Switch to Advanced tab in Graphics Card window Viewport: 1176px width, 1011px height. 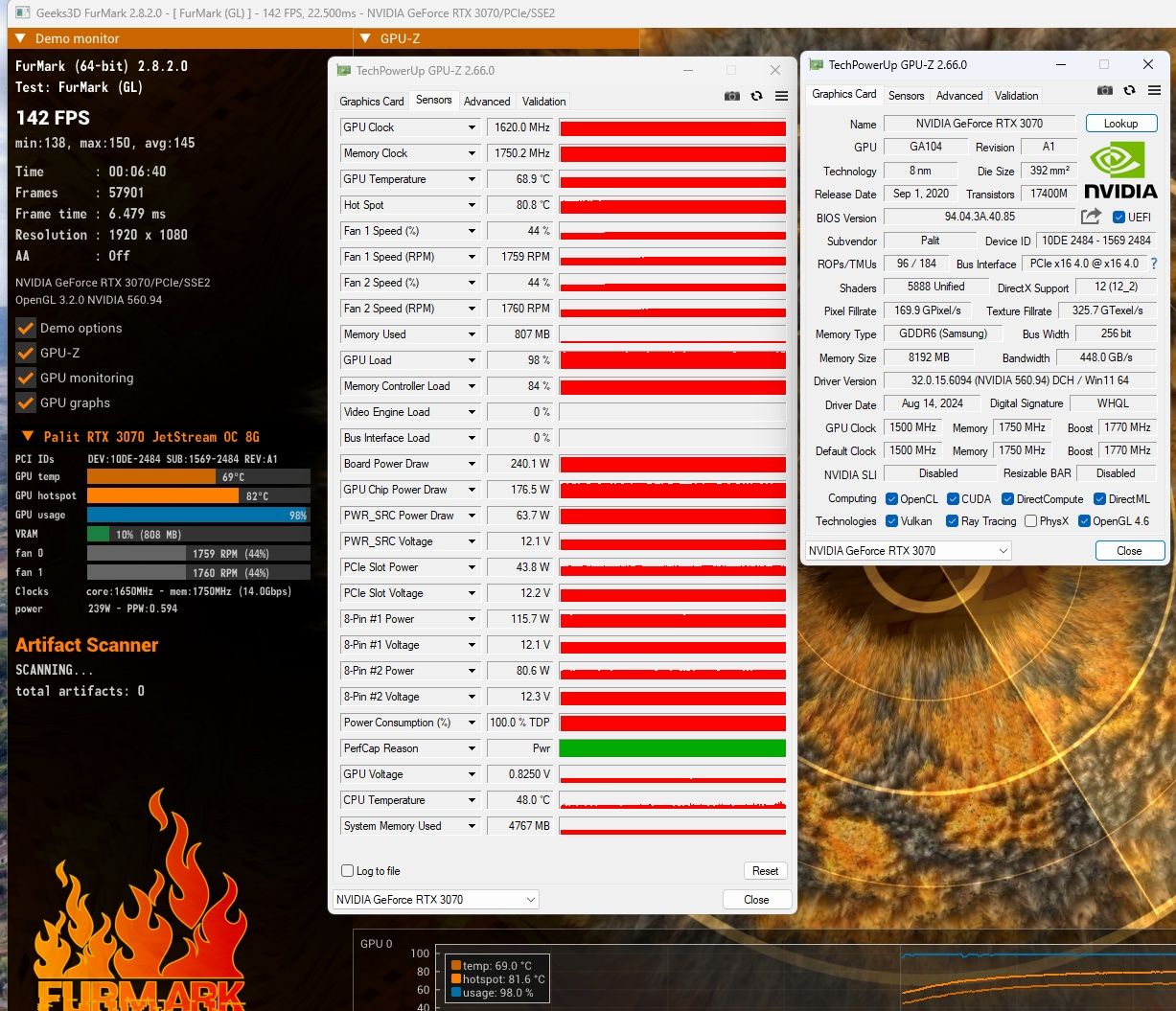point(959,96)
